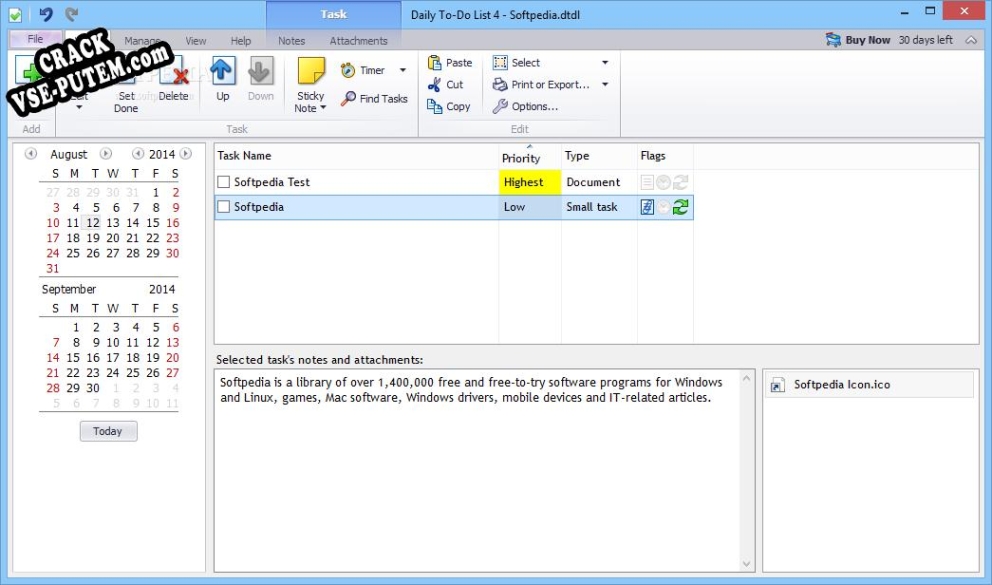The image size is (992, 585).
Task: Move task Up with blue arrow
Action: pyautogui.click(x=222, y=71)
